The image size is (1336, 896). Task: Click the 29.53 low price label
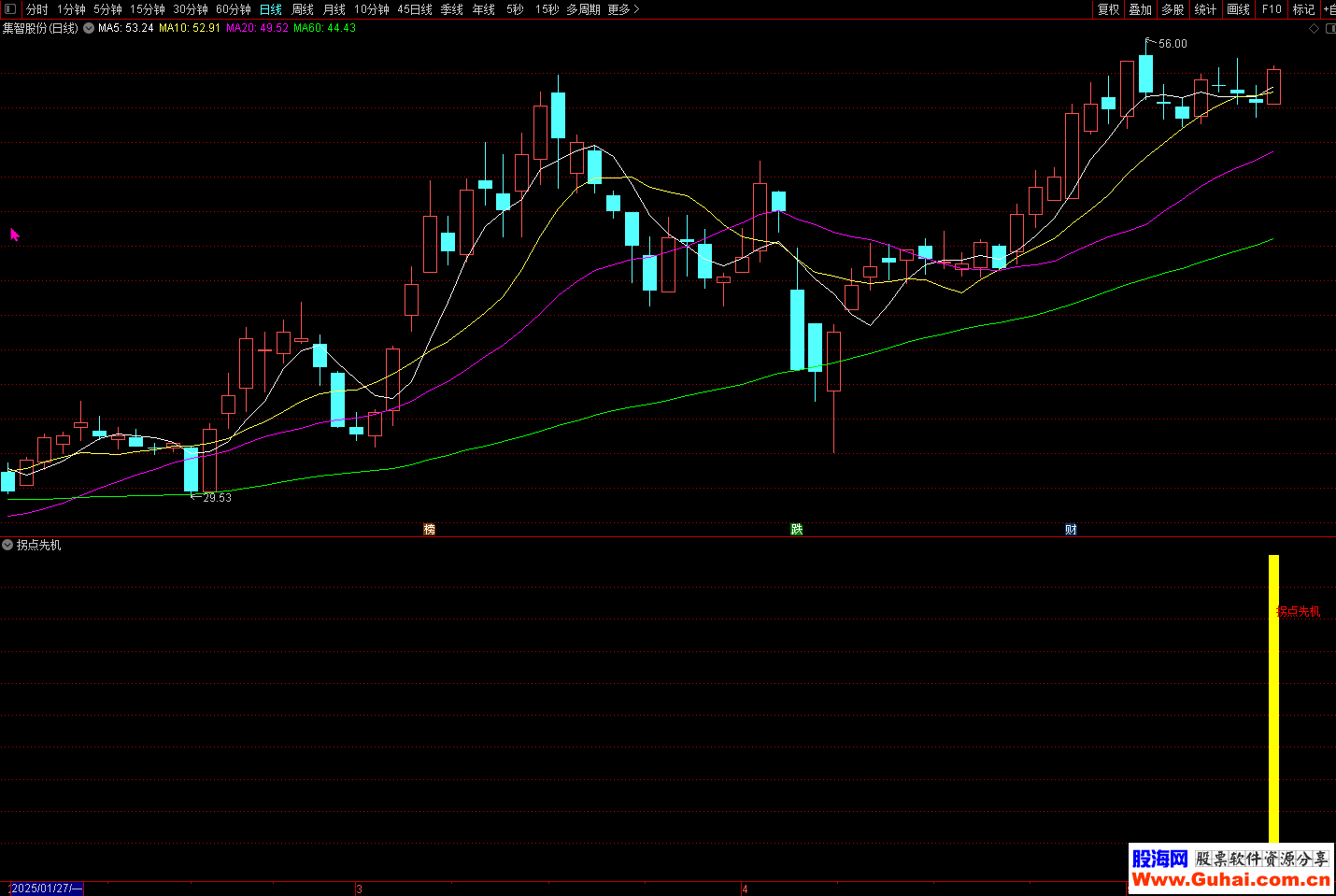pos(218,498)
